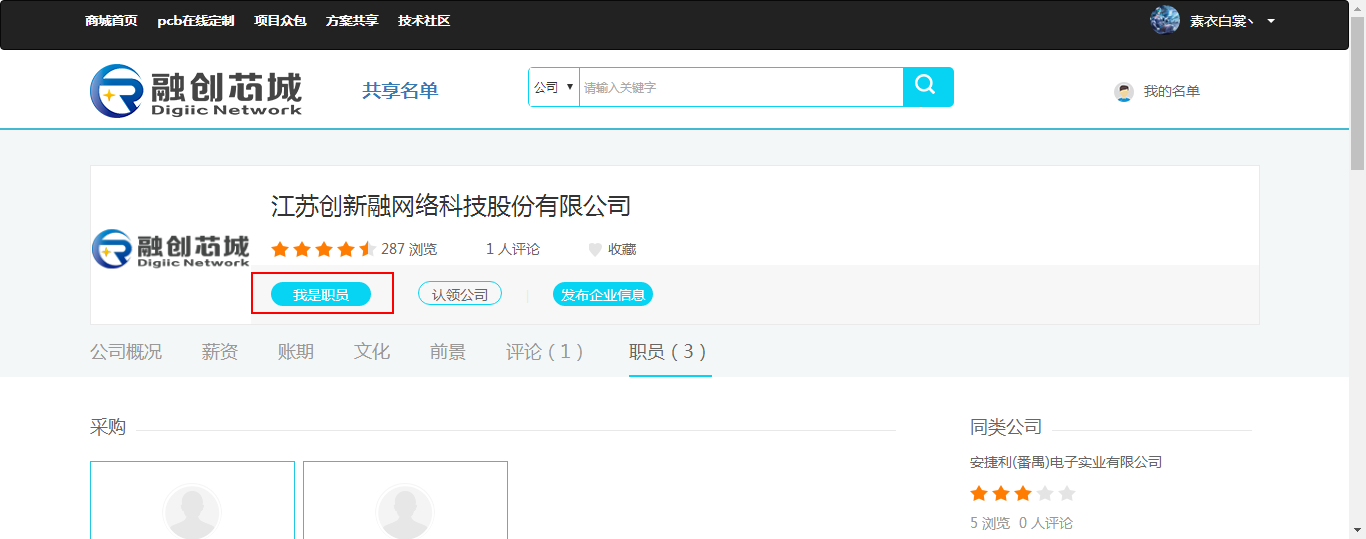Open the 素衣白裳 account dropdown arrow
This screenshot has height=539, width=1366.
click(1271, 21)
